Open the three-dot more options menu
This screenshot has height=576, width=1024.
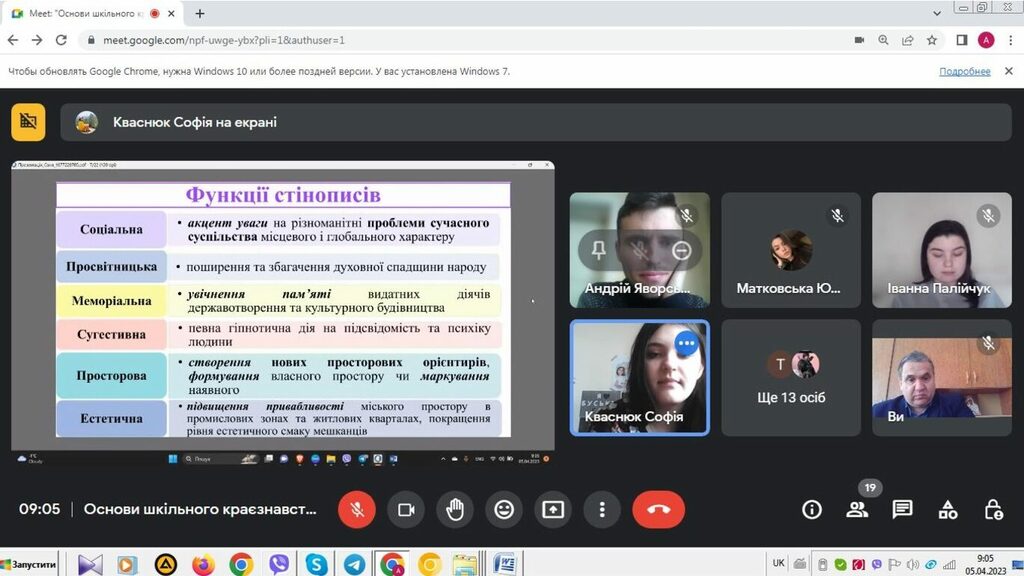click(x=602, y=509)
